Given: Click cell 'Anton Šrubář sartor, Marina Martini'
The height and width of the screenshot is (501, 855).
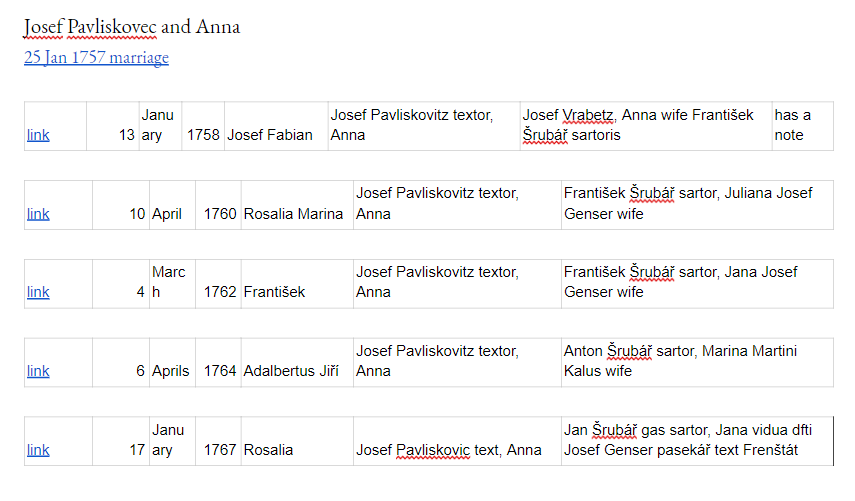Looking at the screenshot, I should [x=697, y=363].
